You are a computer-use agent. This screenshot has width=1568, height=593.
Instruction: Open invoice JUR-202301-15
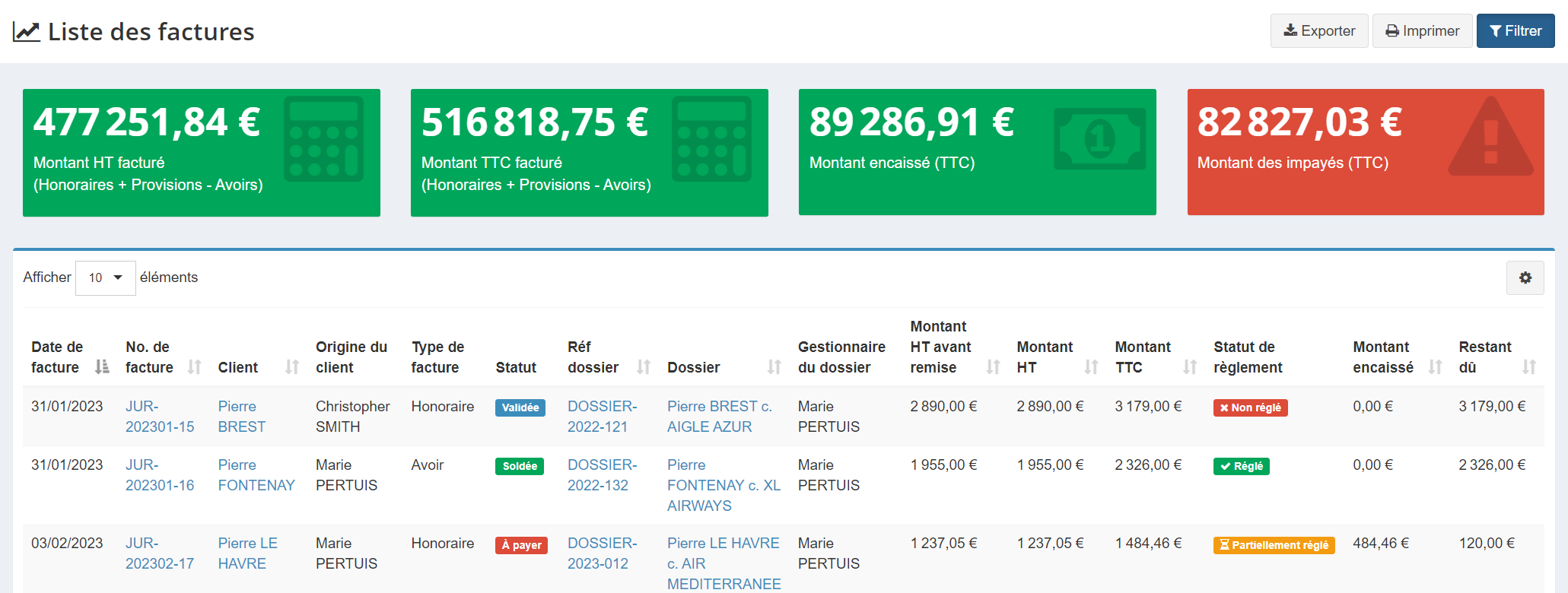pyautogui.click(x=160, y=417)
